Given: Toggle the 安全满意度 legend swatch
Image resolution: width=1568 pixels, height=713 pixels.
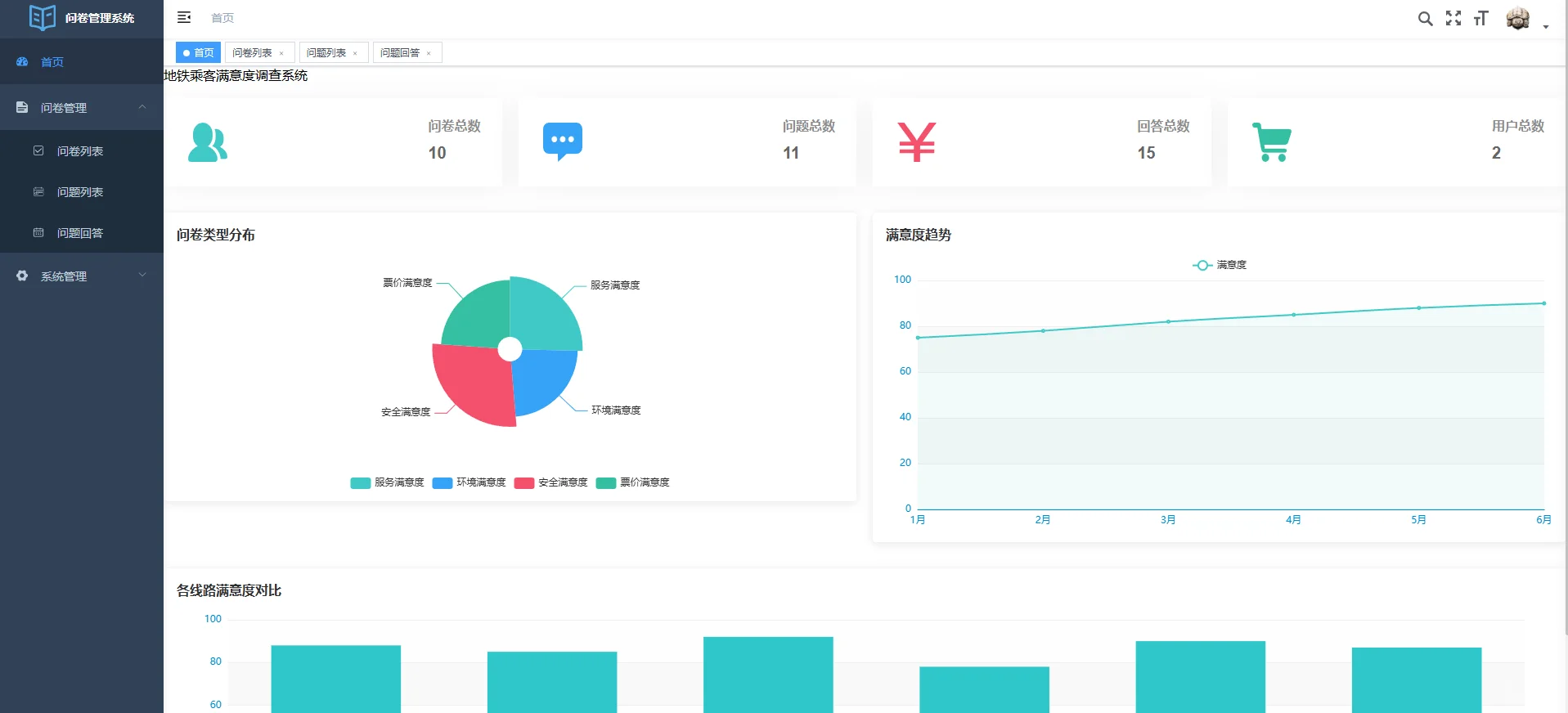Looking at the screenshot, I should (x=524, y=482).
